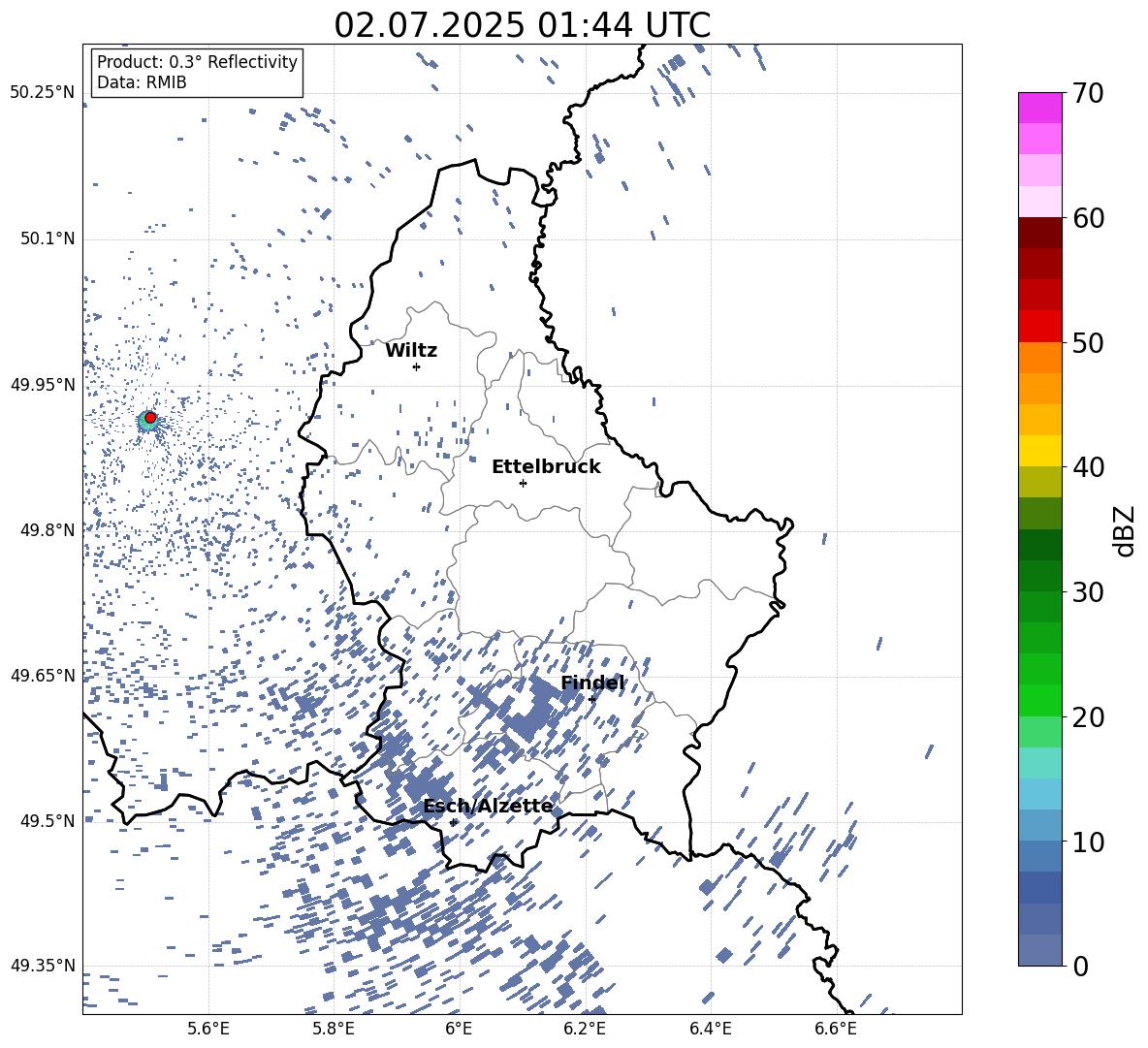Viewport: 1148px width, 1048px height.
Task: Click the yellow colorbar segment above 40
Action: 1039,451
